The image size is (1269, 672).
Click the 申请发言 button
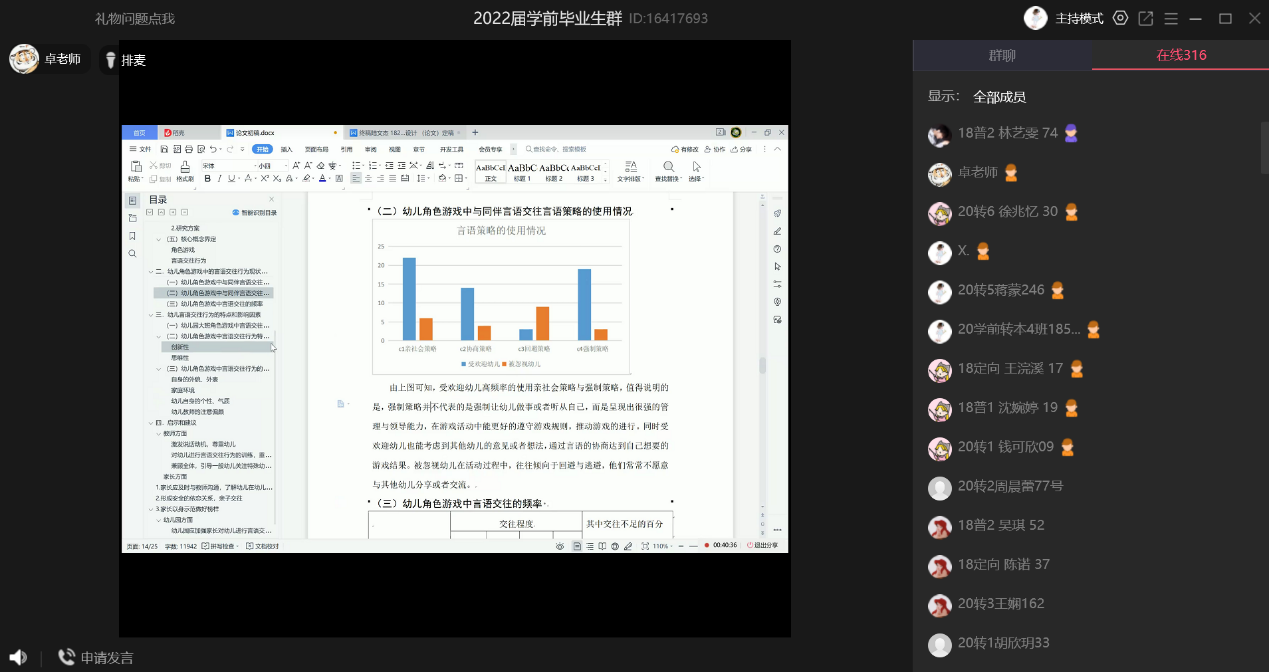(107, 657)
